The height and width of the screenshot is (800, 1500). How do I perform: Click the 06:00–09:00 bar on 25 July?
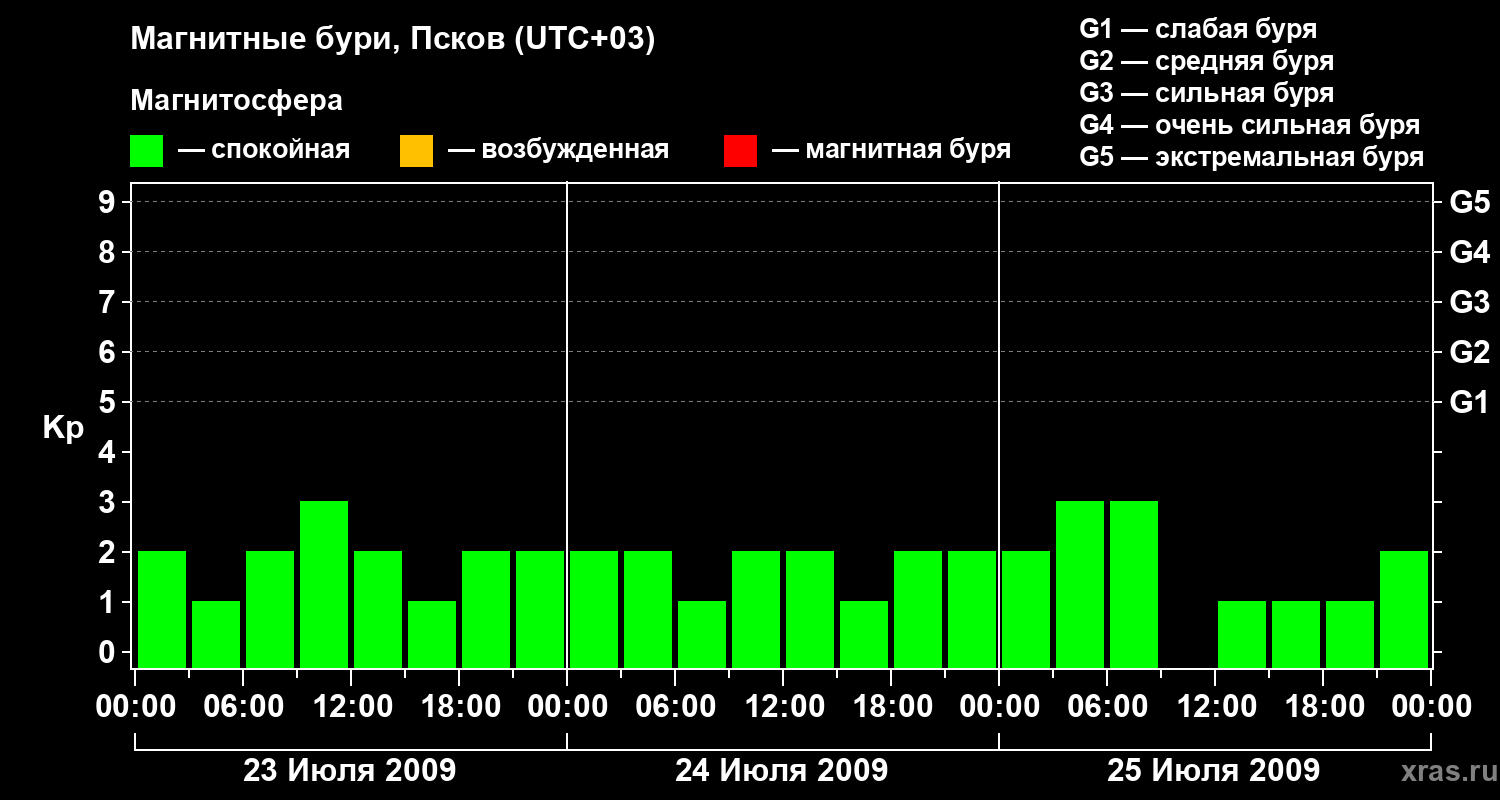pyautogui.click(x=1134, y=584)
